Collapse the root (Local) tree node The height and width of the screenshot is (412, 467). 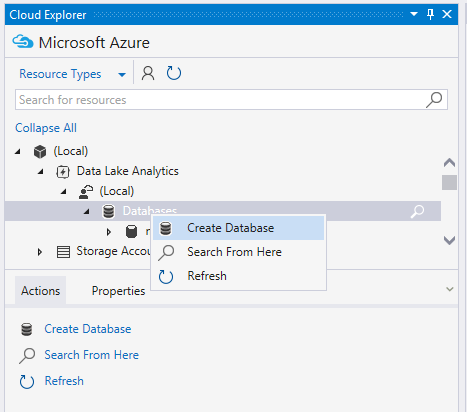point(18,152)
